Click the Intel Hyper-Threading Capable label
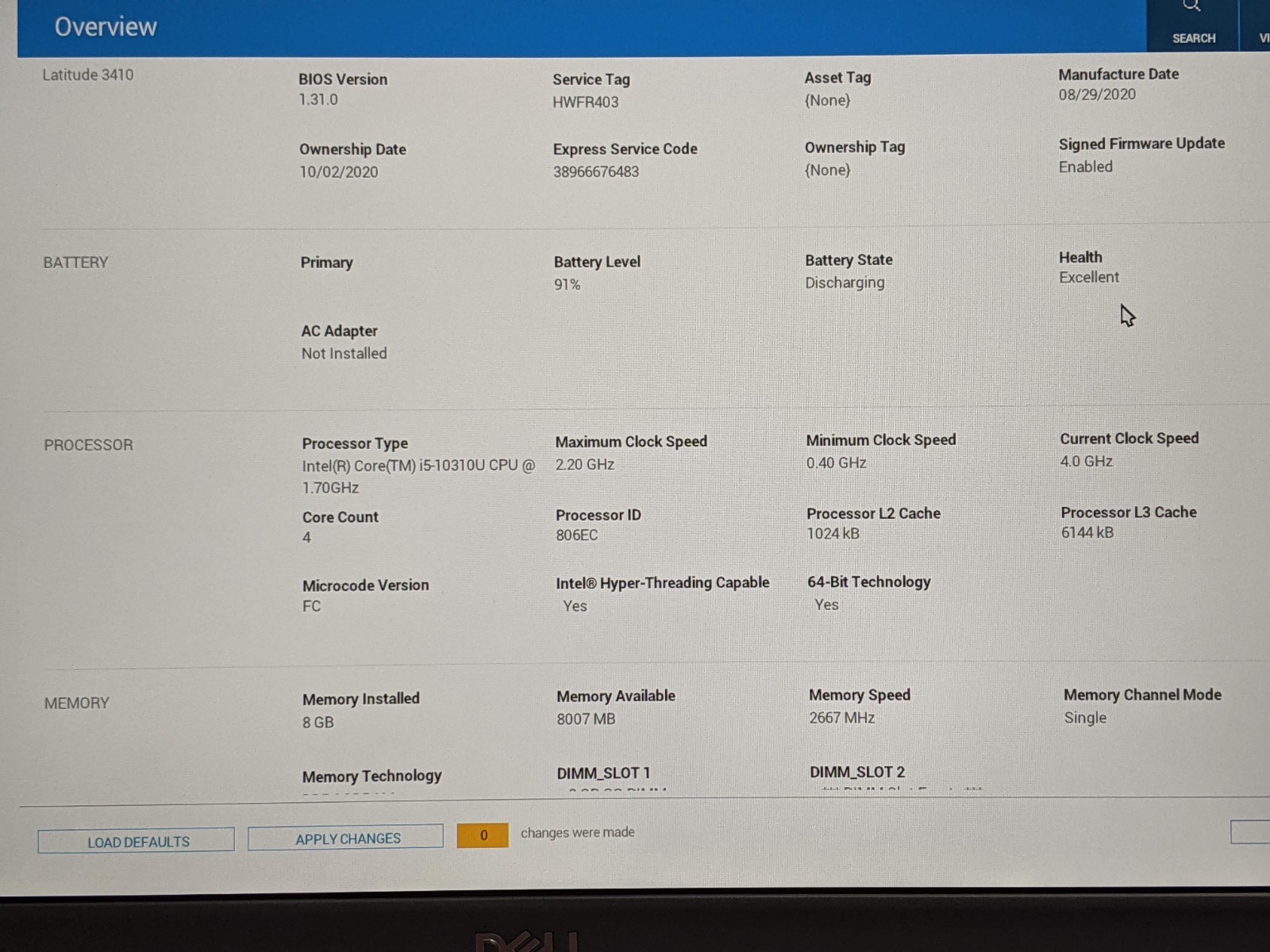Image resolution: width=1270 pixels, height=952 pixels. coord(663,583)
